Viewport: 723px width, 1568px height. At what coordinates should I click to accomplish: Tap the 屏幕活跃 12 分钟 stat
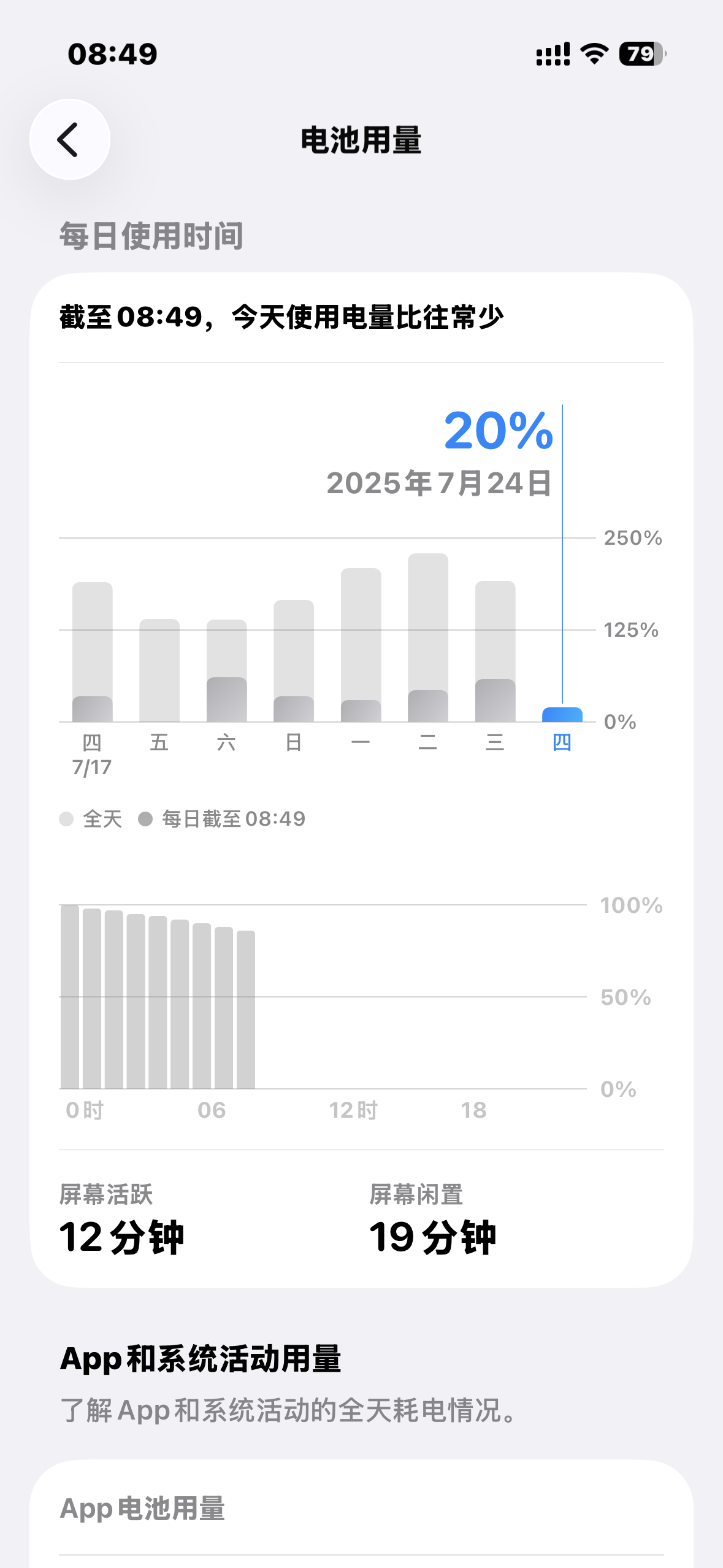tap(121, 1220)
